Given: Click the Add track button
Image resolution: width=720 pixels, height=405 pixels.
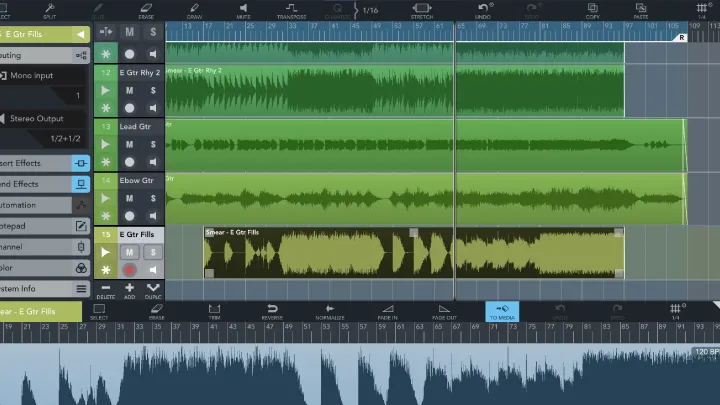Looking at the screenshot, I should pyautogui.click(x=130, y=290).
